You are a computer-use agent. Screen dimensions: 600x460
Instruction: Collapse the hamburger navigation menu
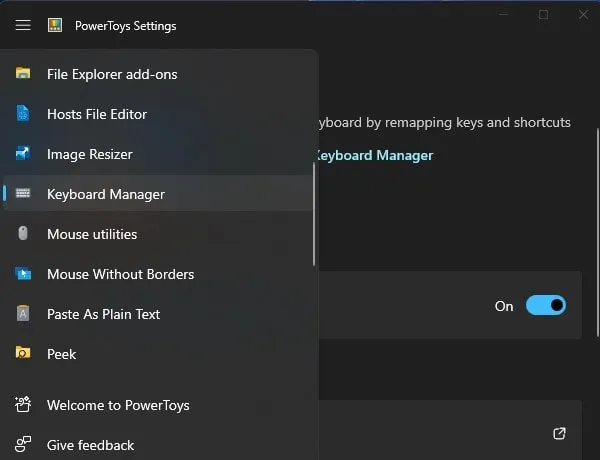point(23,26)
